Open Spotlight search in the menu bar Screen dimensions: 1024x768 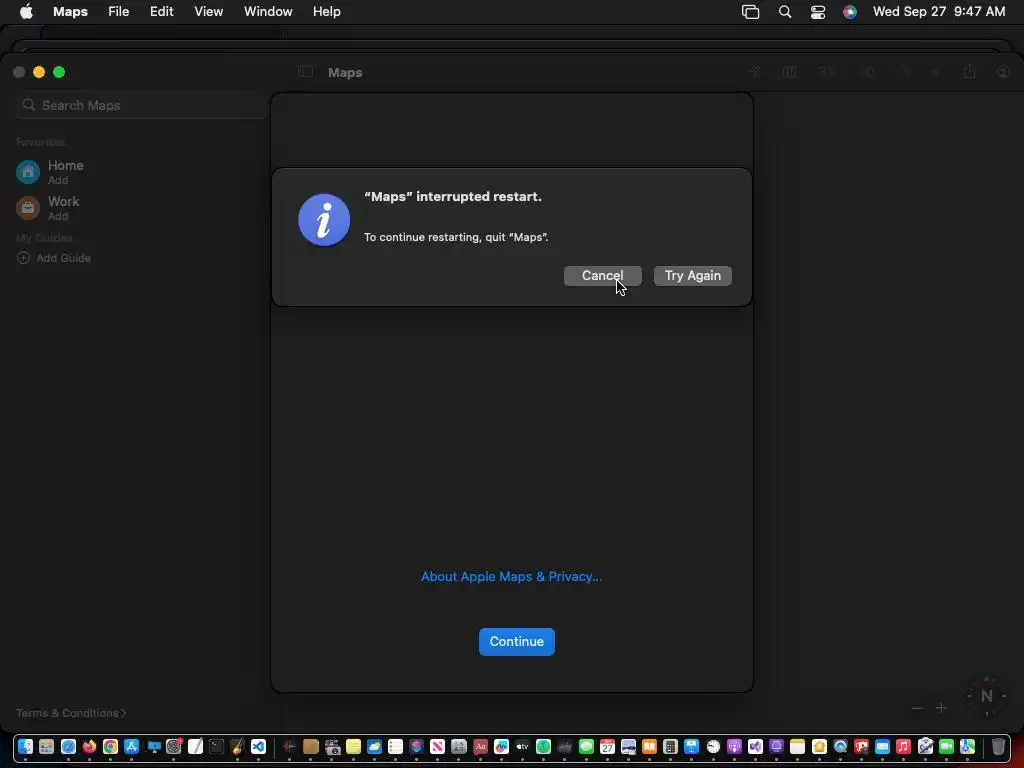tap(785, 12)
